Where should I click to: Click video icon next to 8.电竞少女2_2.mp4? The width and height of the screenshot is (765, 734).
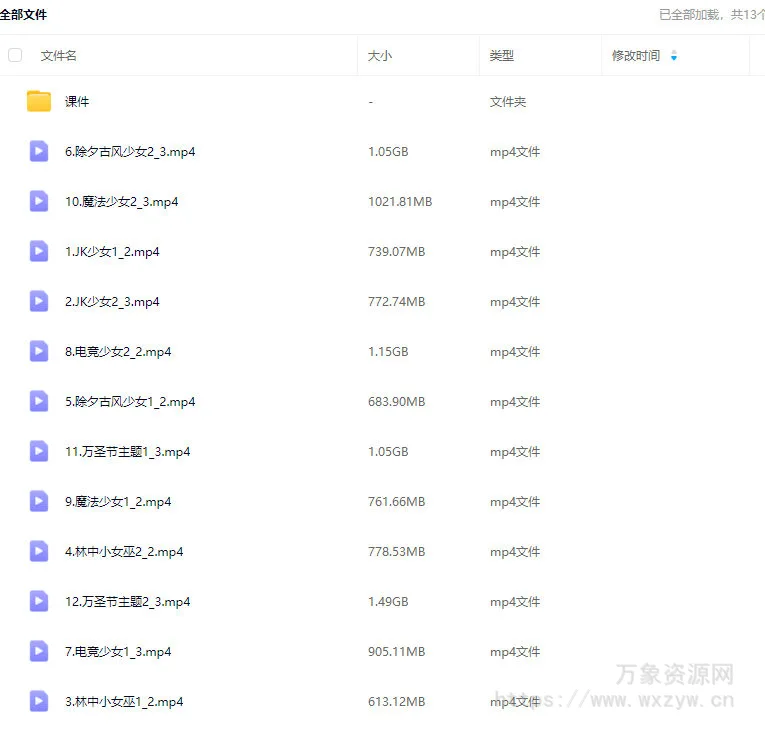[x=39, y=351]
